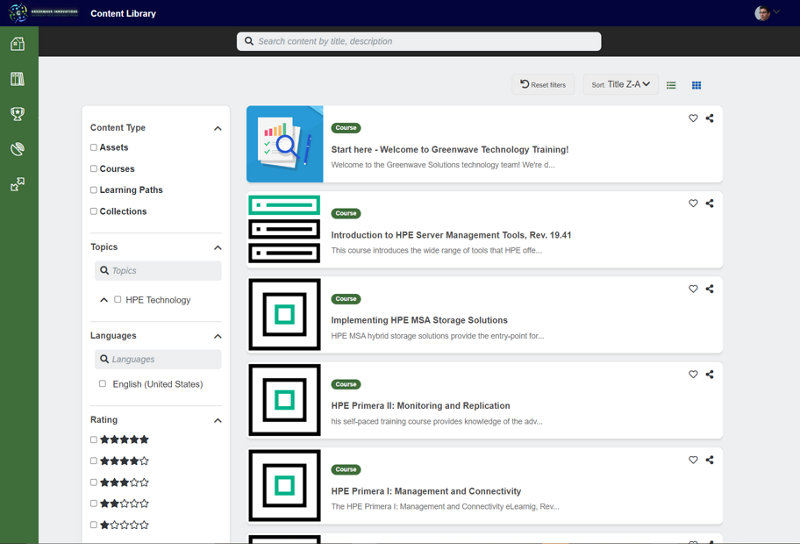Filter by two-star rating
This screenshot has height=544, width=800.
[x=93, y=503]
